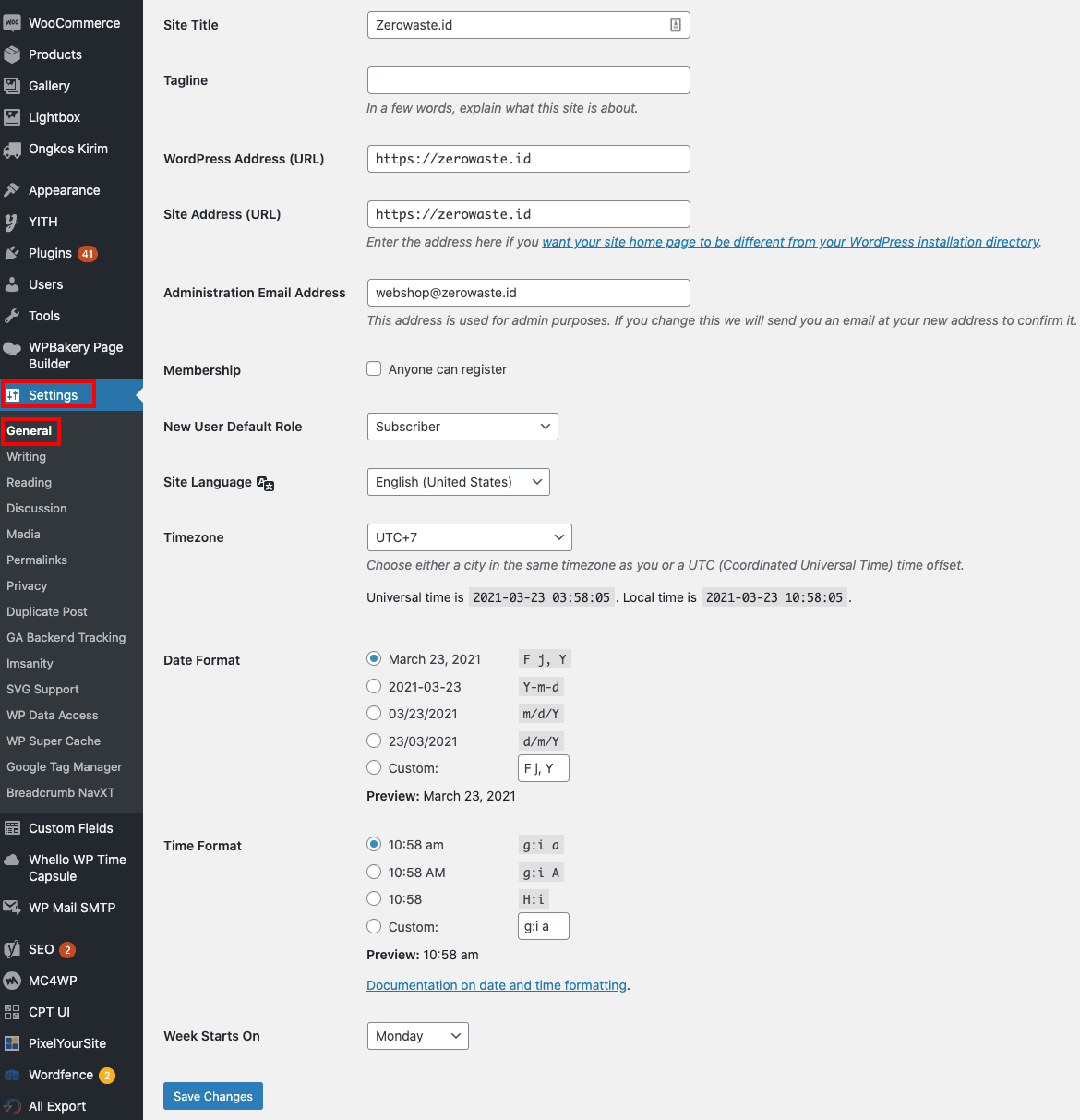Enable the Anyone can register checkbox
Screen dimensions: 1080x1120
coord(374,369)
